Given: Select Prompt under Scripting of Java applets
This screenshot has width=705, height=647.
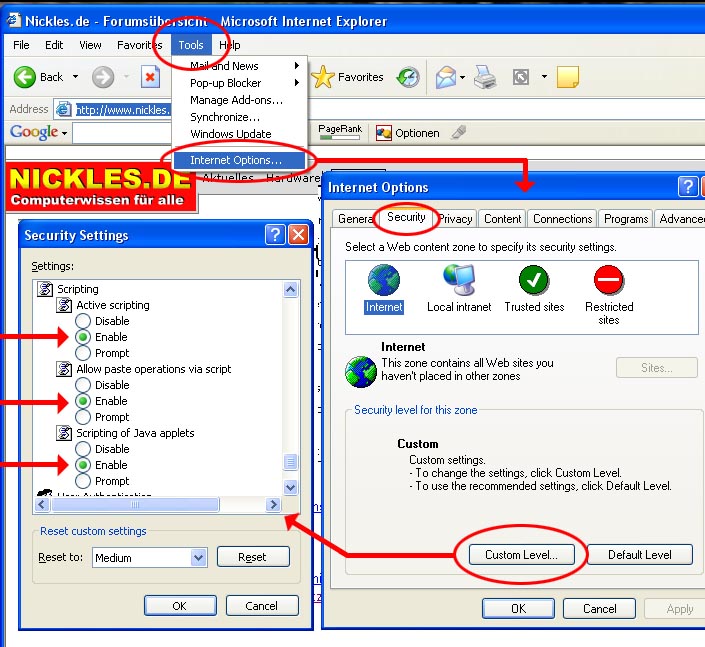Looking at the screenshot, I should (x=83, y=481).
